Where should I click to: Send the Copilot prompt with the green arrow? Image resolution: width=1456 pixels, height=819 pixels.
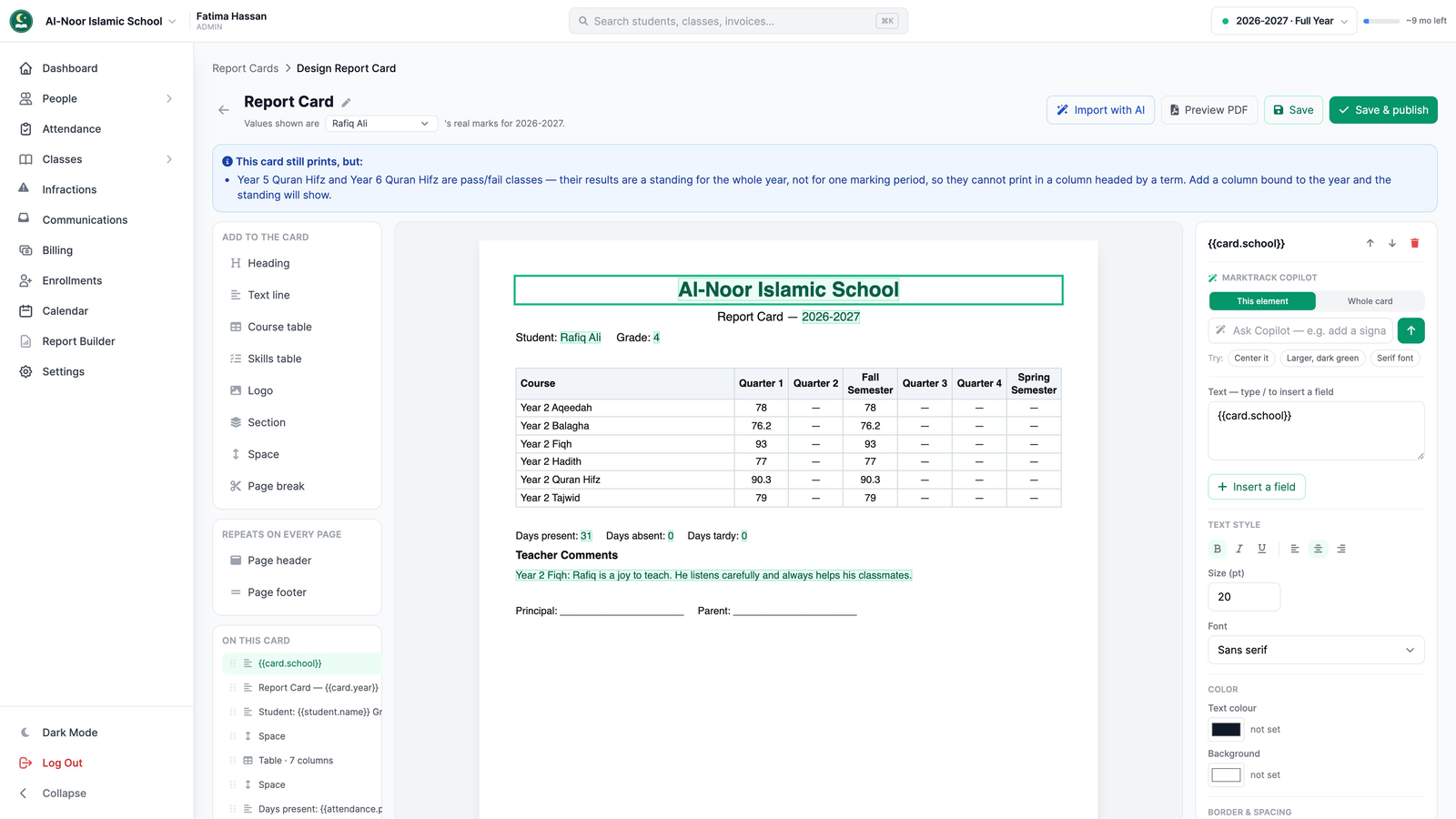[1411, 330]
